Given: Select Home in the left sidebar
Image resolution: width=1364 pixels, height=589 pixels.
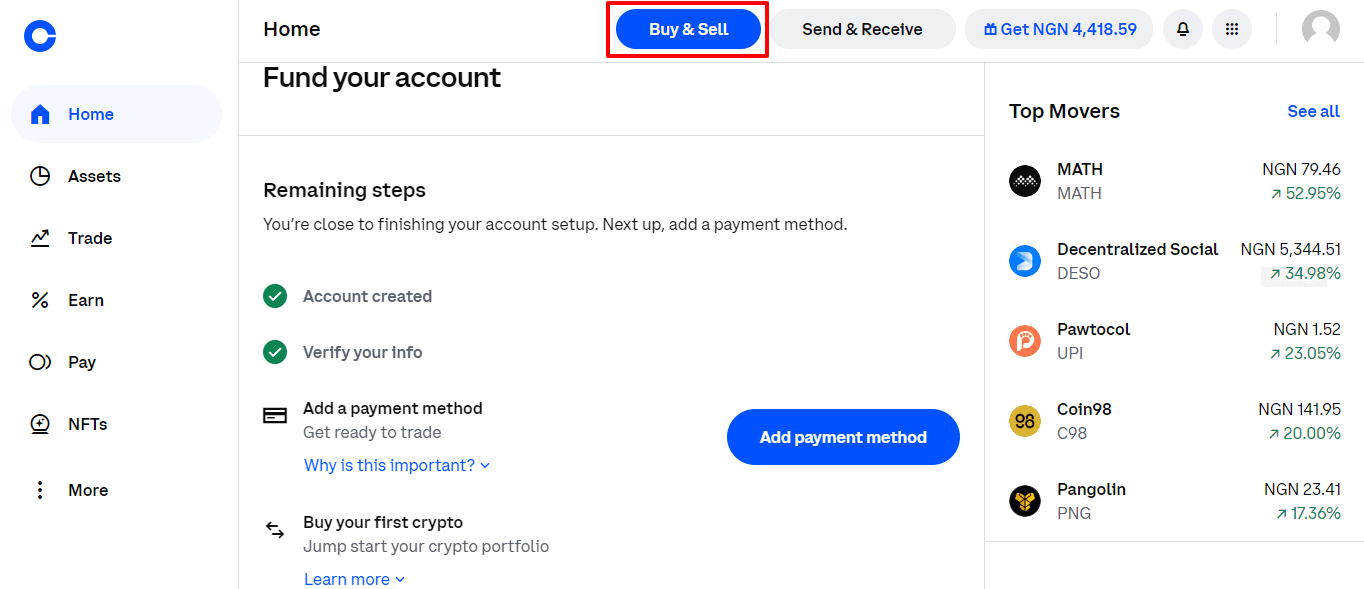Looking at the screenshot, I should [x=90, y=113].
